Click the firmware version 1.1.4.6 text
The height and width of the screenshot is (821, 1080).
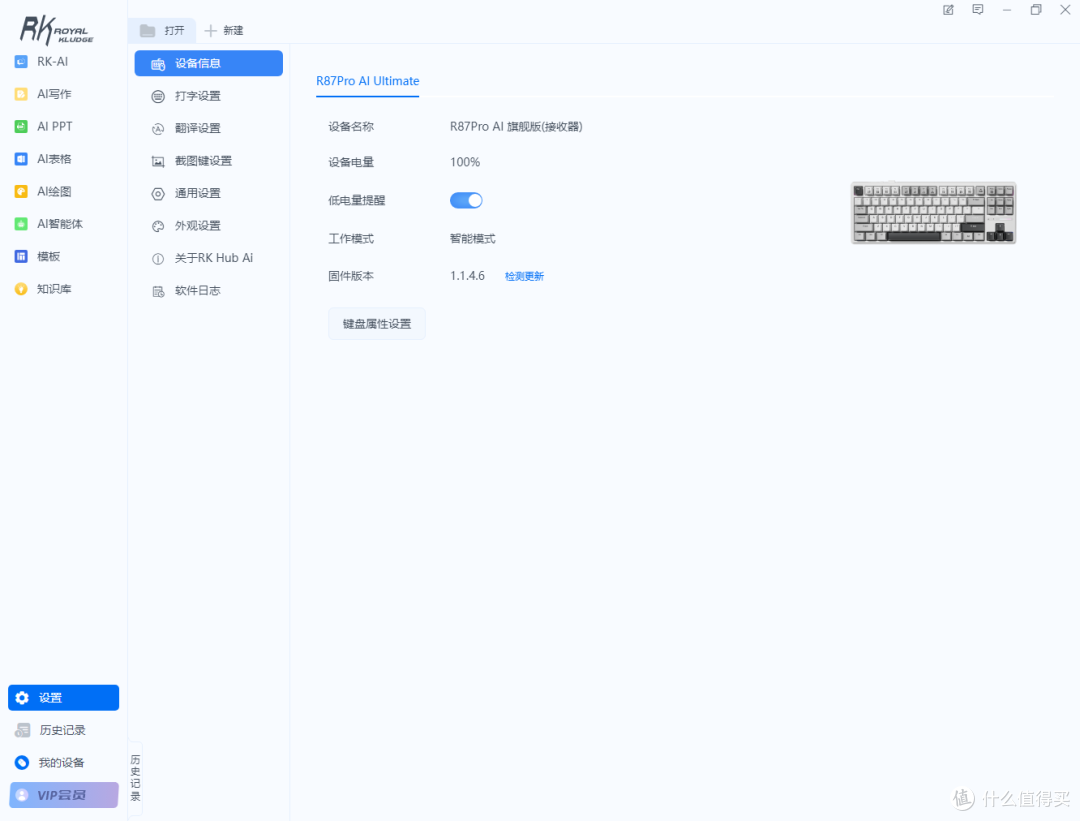point(468,276)
